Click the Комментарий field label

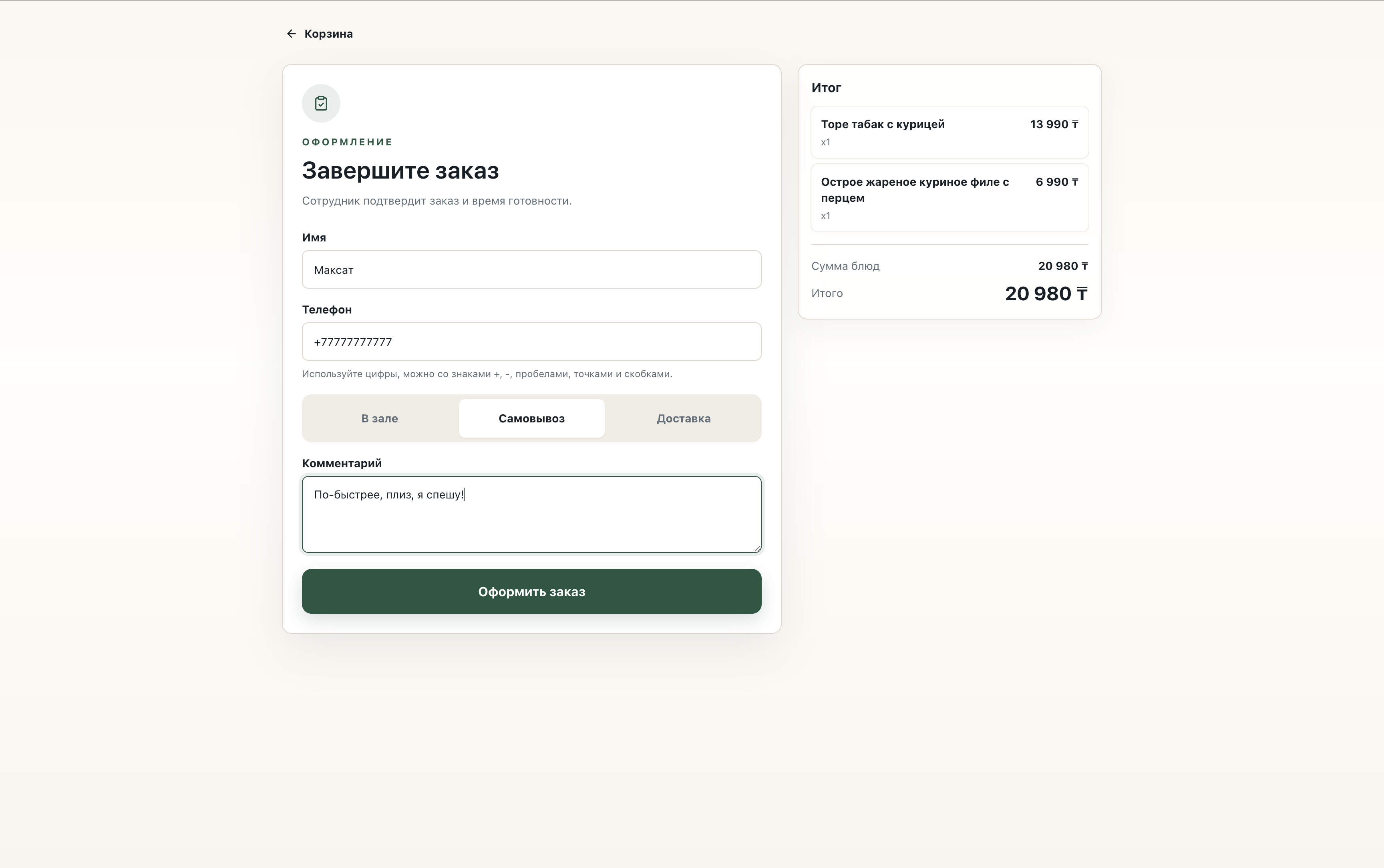click(342, 463)
